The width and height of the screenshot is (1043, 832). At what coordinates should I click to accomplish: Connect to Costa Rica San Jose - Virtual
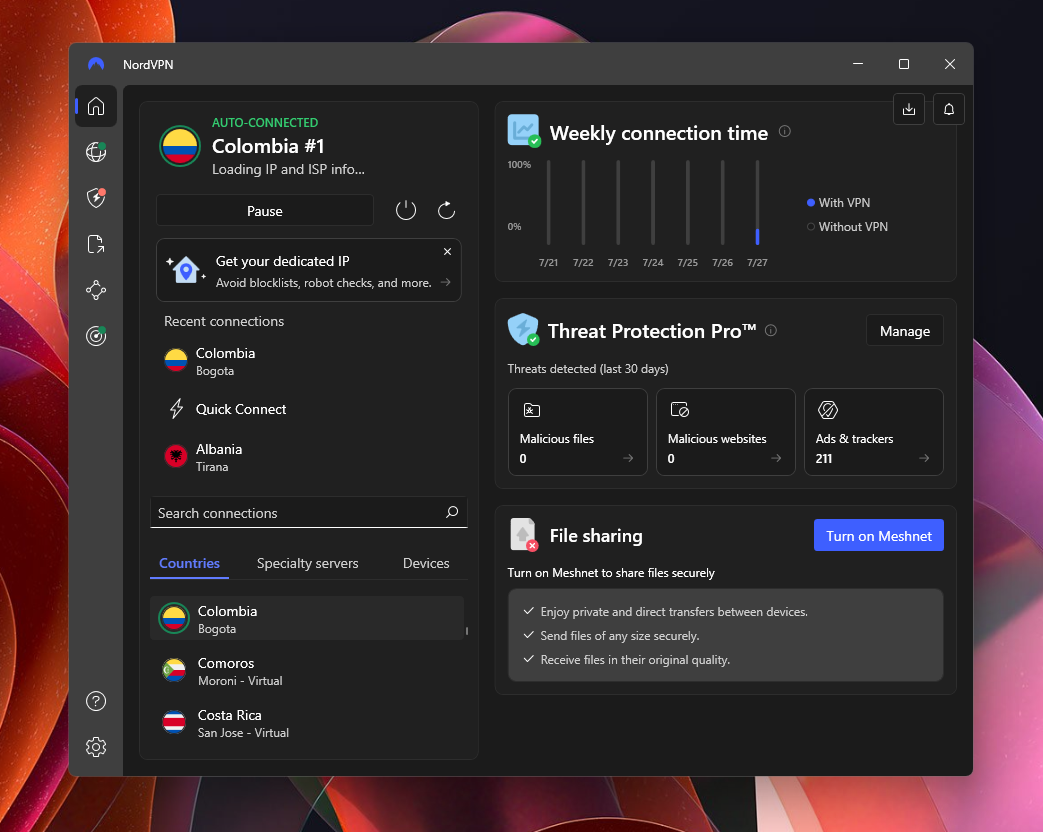tap(307, 723)
